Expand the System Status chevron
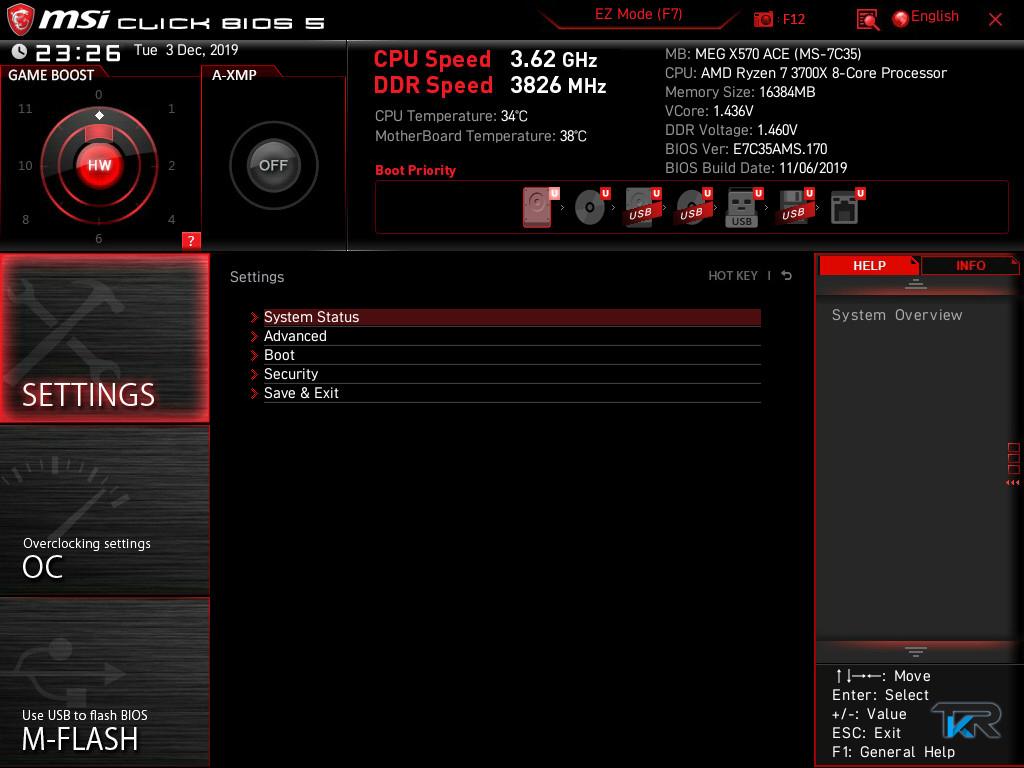 254,317
